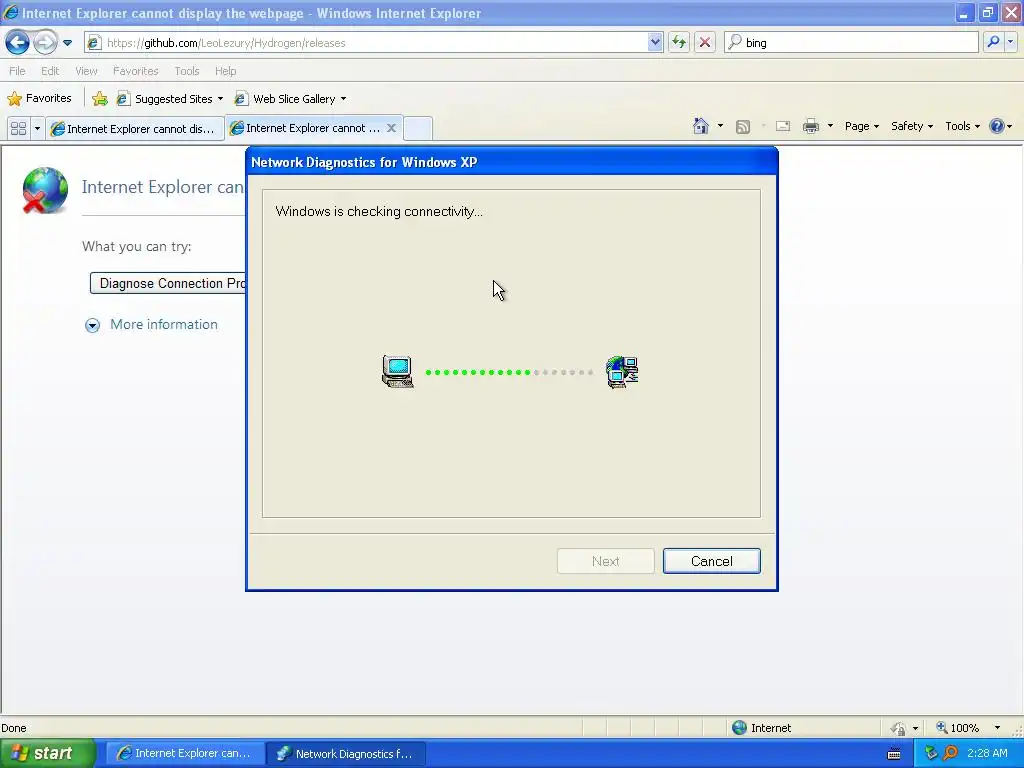The width and height of the screenshot is (1024, 768).
Task: Click the Network Diagnostics dialog title bar
Action: click(511, 162)
